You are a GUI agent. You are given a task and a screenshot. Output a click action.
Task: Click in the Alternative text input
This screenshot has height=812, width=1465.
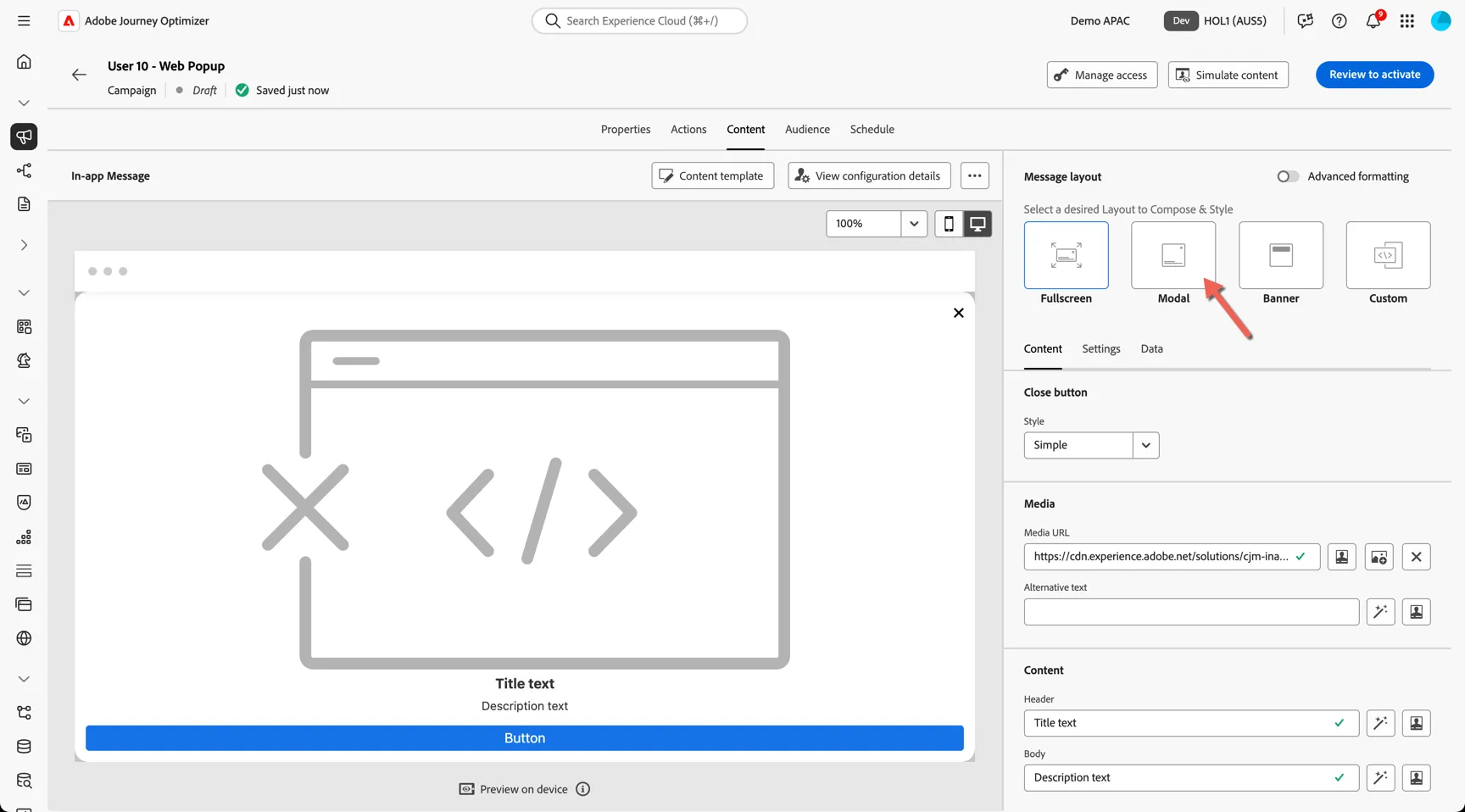pyautogui.click(x=1191, y=612)
